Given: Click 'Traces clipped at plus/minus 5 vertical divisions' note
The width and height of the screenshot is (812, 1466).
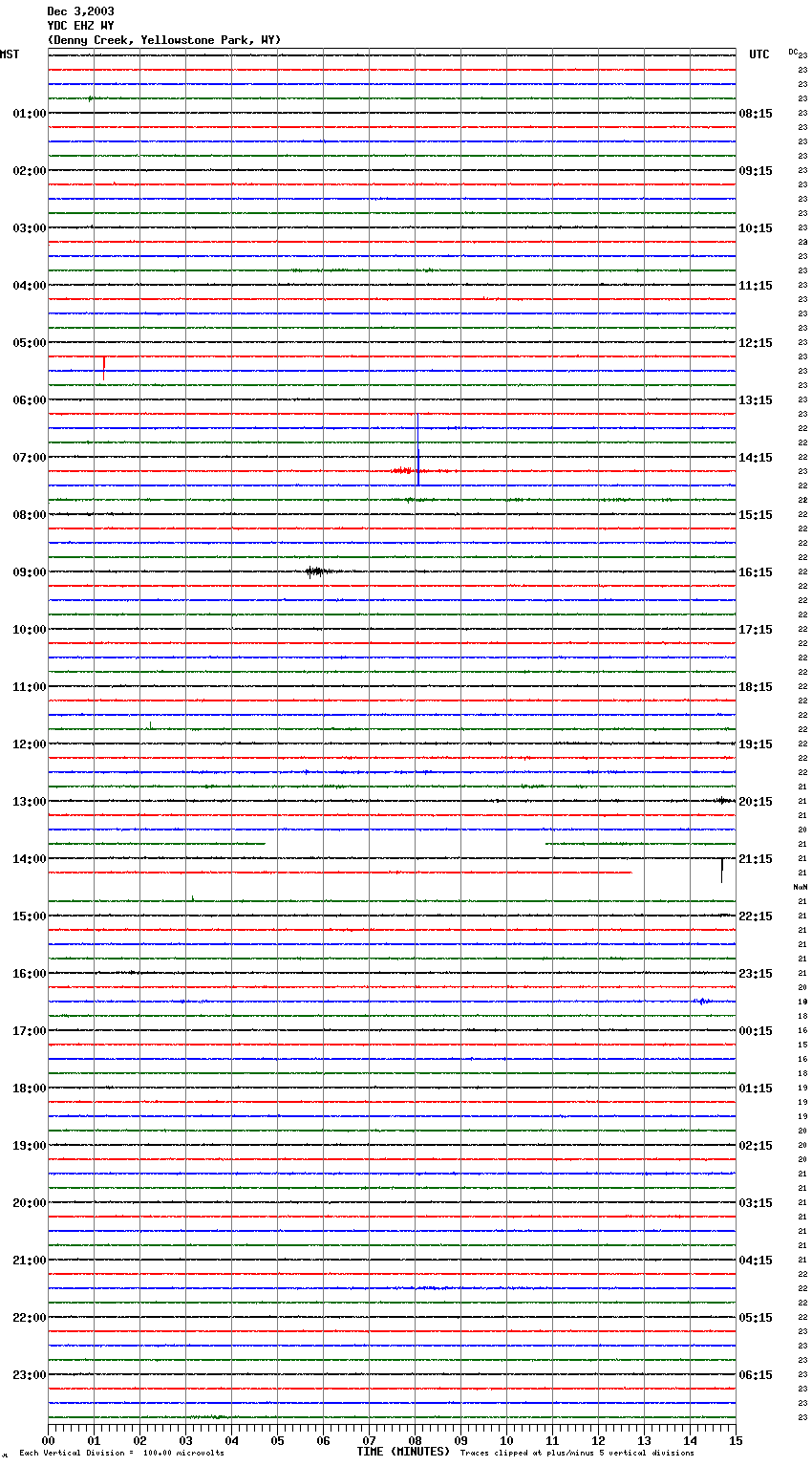Looking at the screenshot, I should point(577,1453).
